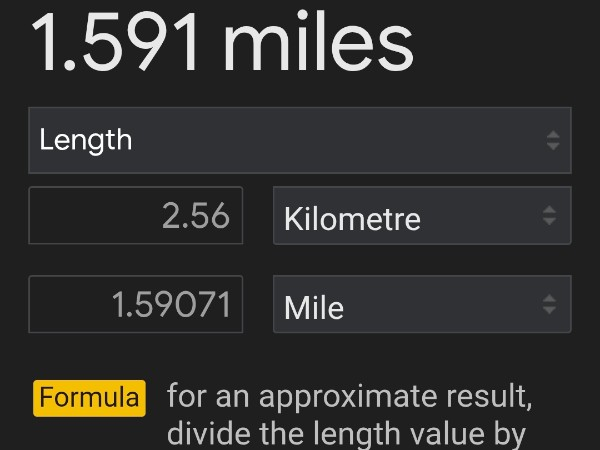The image size is (600, 450).
Task: Open the Mile unit dropdown
Action: 421,304
